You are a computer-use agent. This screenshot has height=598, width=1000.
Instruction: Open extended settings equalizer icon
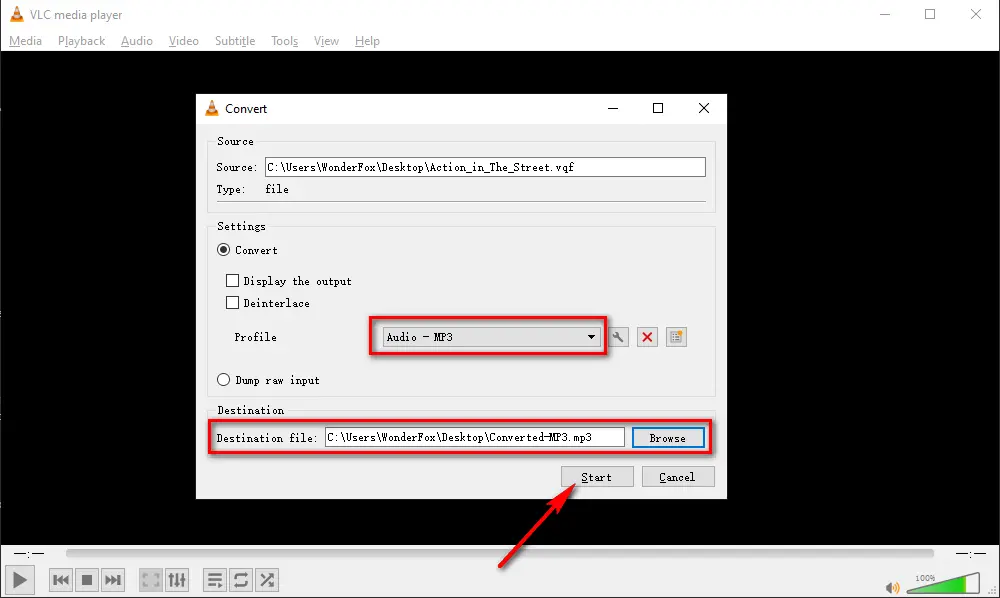click(x=177, y=580)
